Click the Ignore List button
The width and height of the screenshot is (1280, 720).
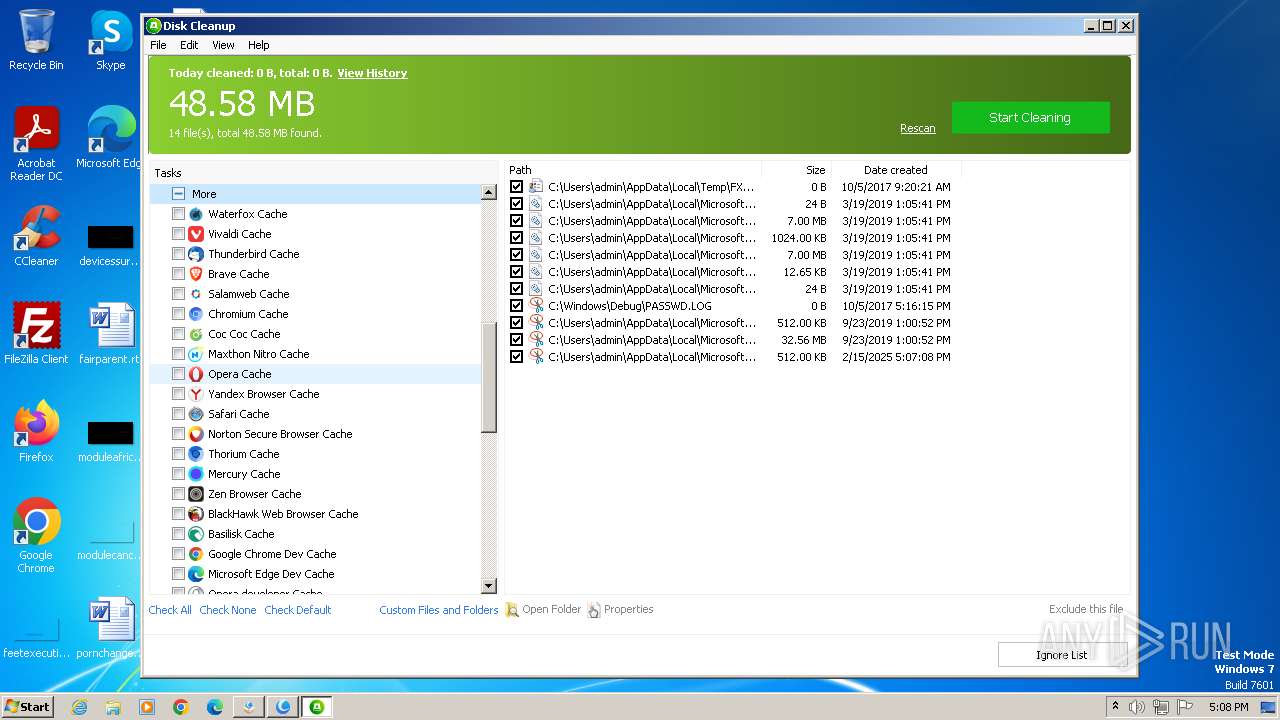[x=1062, y=655]
